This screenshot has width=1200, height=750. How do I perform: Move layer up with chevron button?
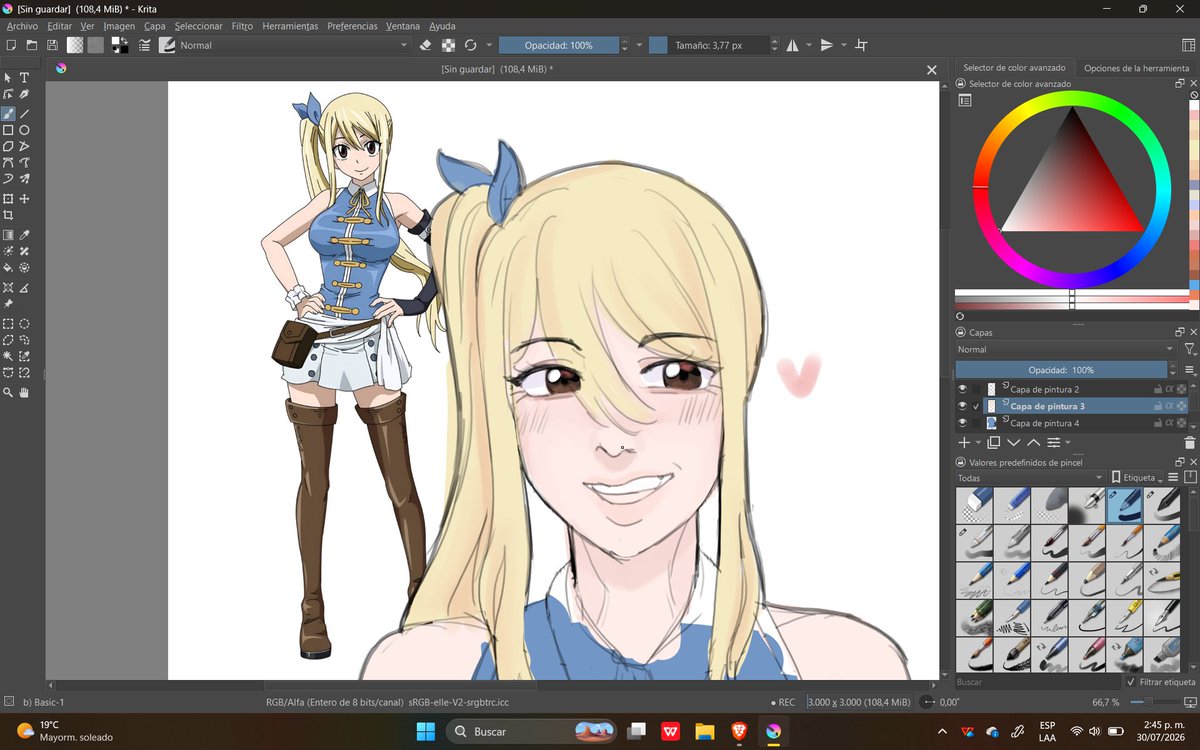(x=1033, y=442)
